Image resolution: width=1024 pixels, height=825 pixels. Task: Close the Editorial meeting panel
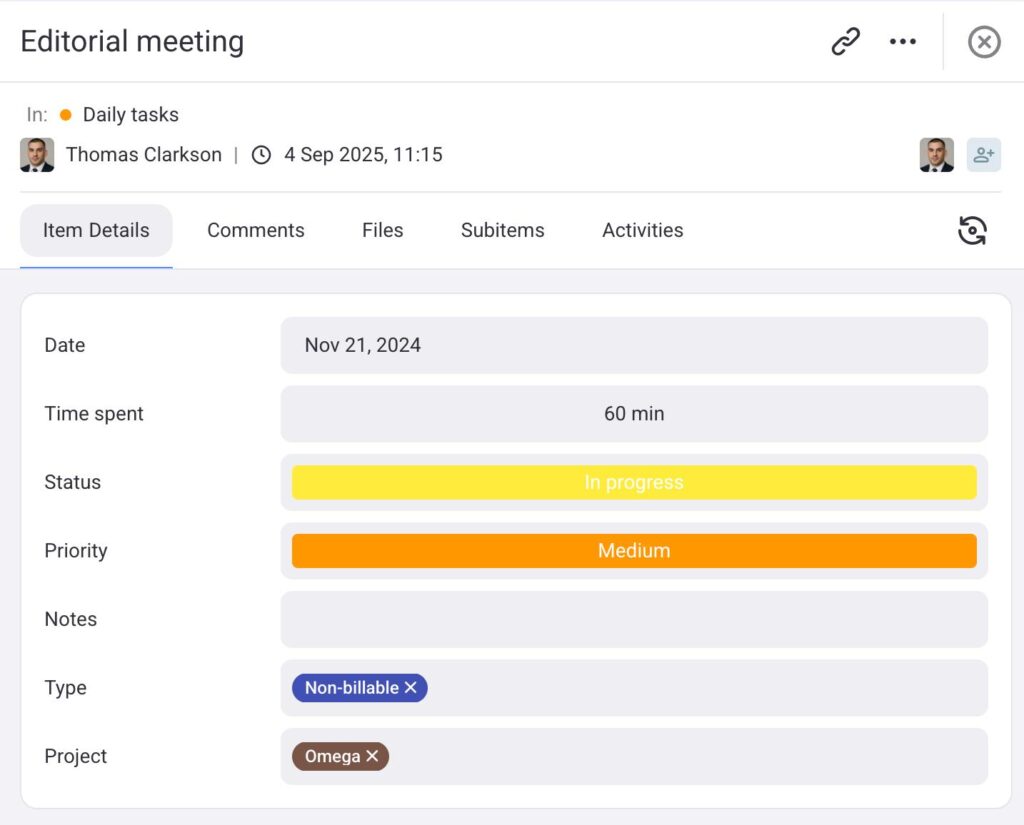(984, 42)
